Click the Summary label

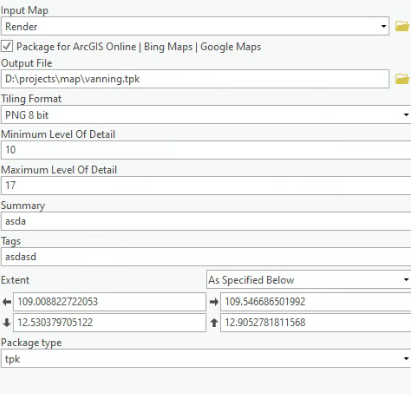23,205
